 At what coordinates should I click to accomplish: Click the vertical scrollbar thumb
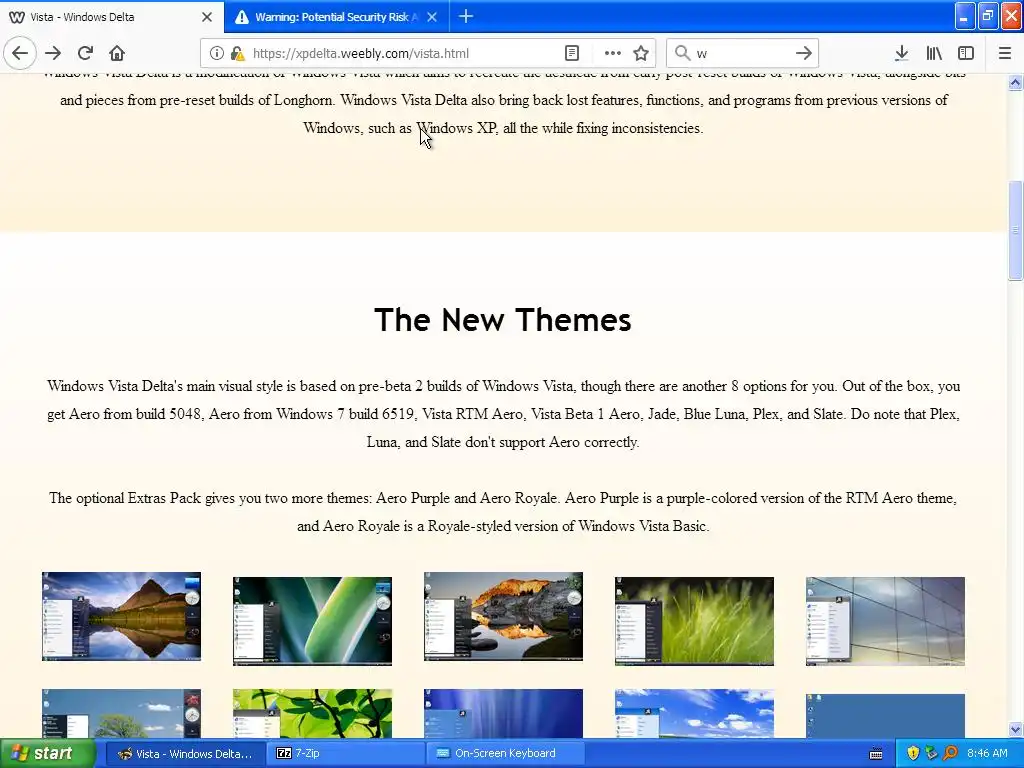(x=1016, y=230)
